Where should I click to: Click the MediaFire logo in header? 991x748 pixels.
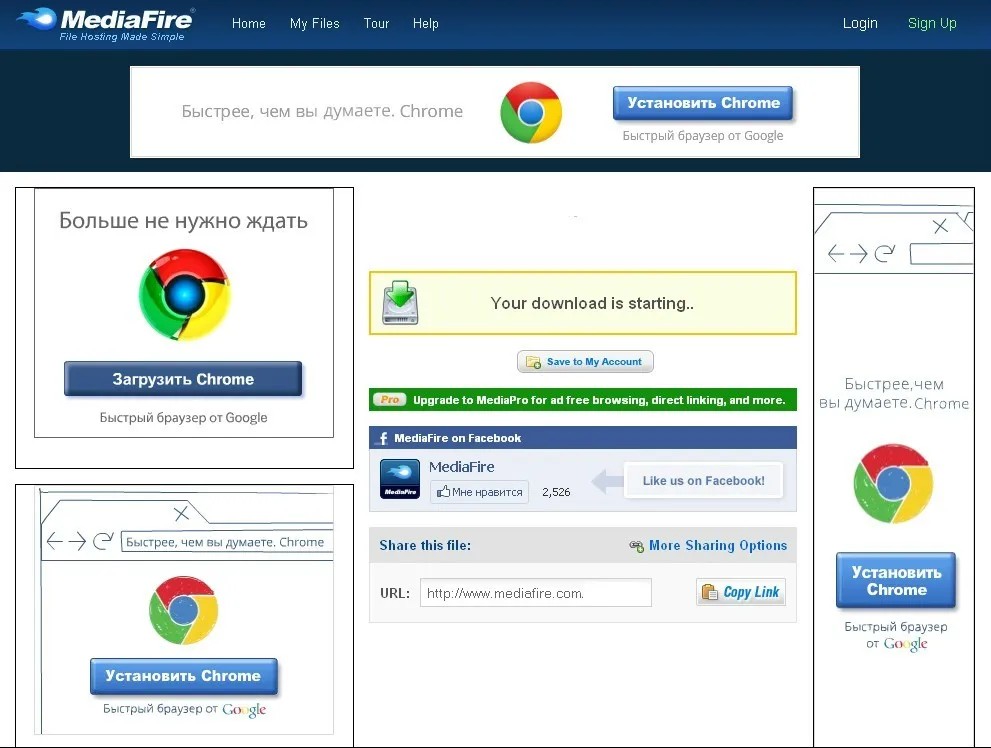[x=106, y=25]
